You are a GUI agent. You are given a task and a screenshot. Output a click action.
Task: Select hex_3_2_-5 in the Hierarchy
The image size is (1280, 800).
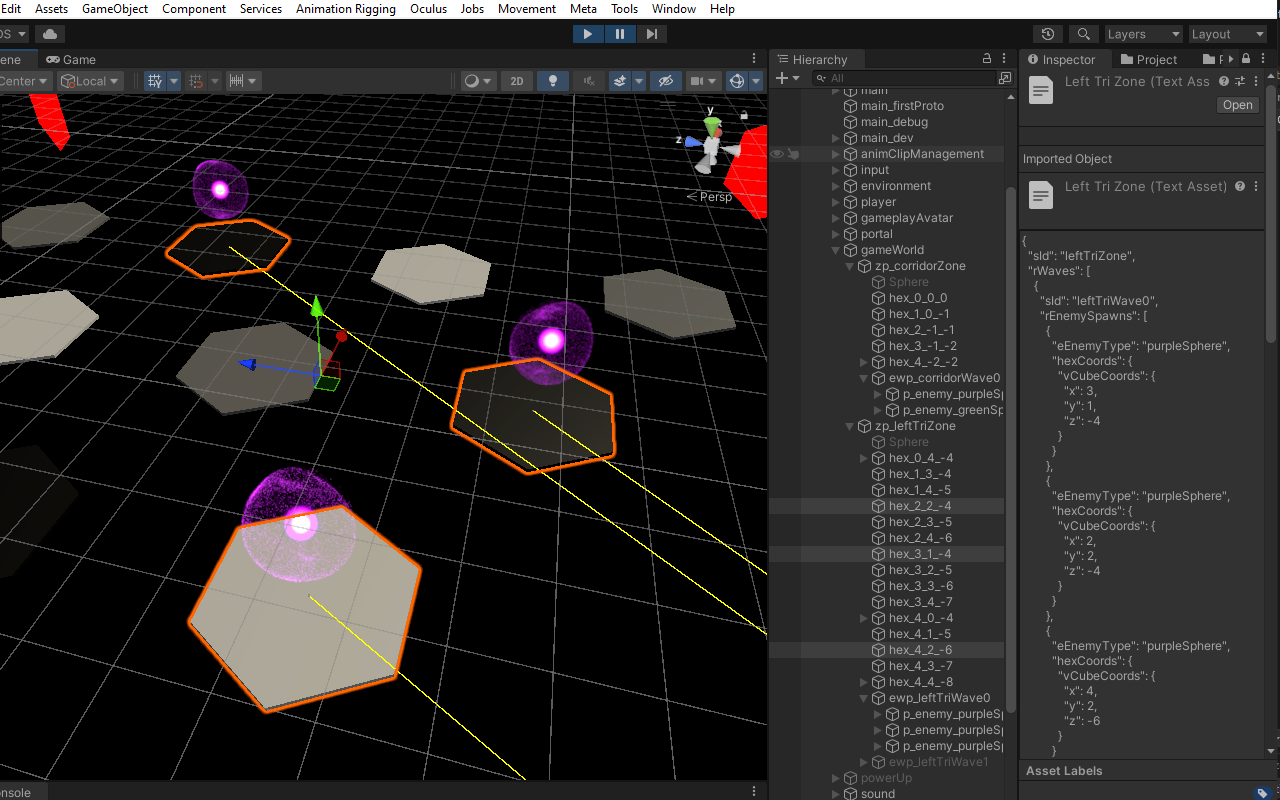tap(919, 570)
